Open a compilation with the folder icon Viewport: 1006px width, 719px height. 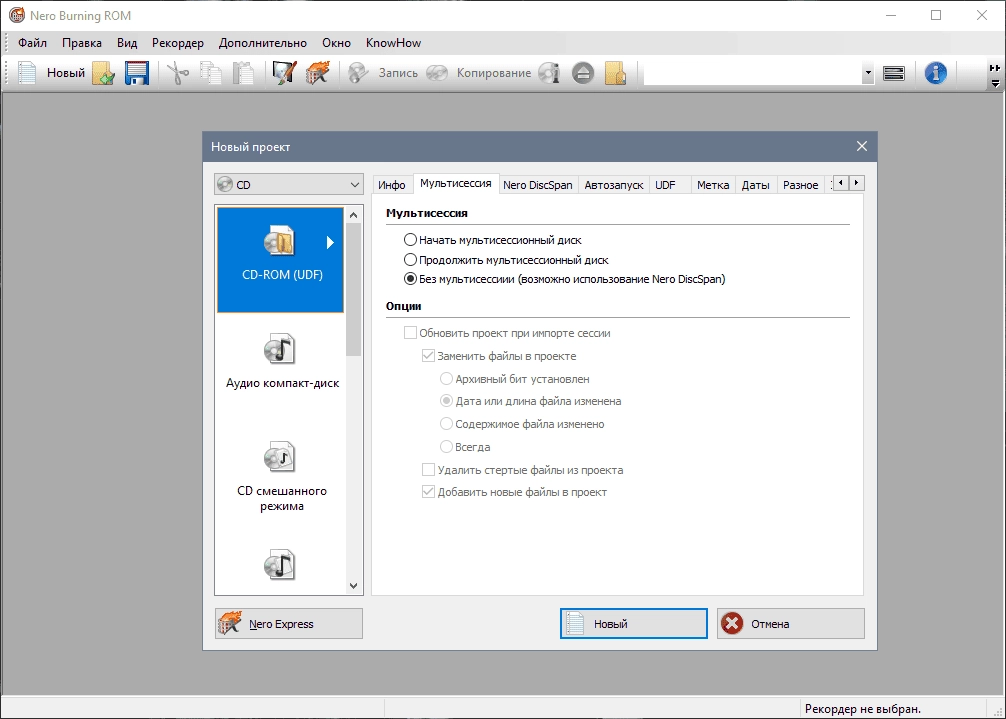(x=103, y=73)
